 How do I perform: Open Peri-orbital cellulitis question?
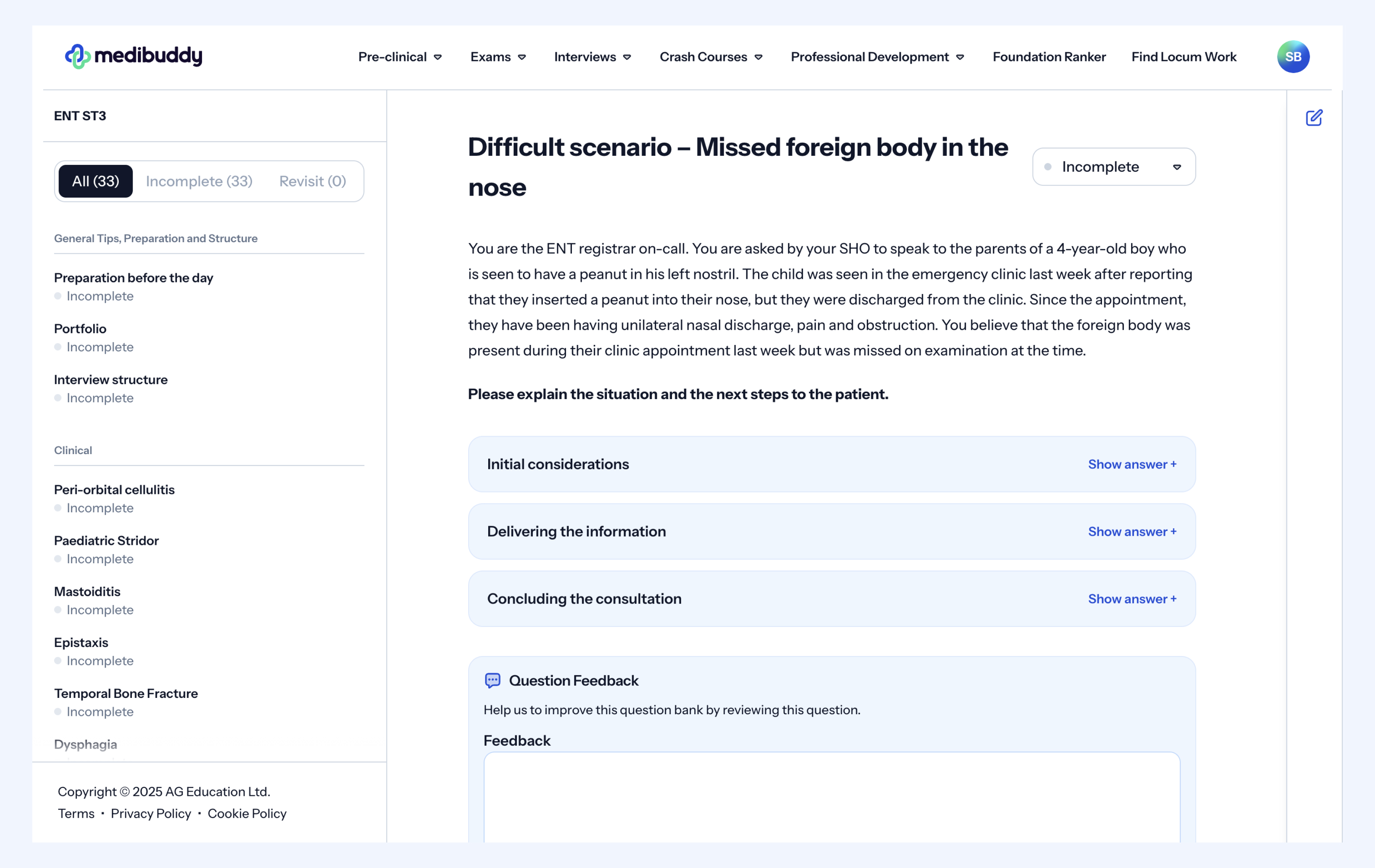114,489
